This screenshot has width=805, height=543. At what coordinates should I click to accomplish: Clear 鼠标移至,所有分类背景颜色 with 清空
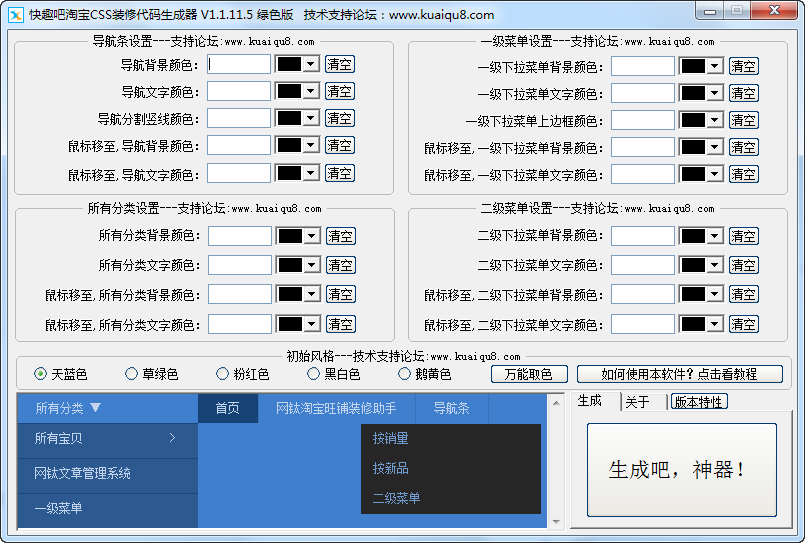(340, 294)
